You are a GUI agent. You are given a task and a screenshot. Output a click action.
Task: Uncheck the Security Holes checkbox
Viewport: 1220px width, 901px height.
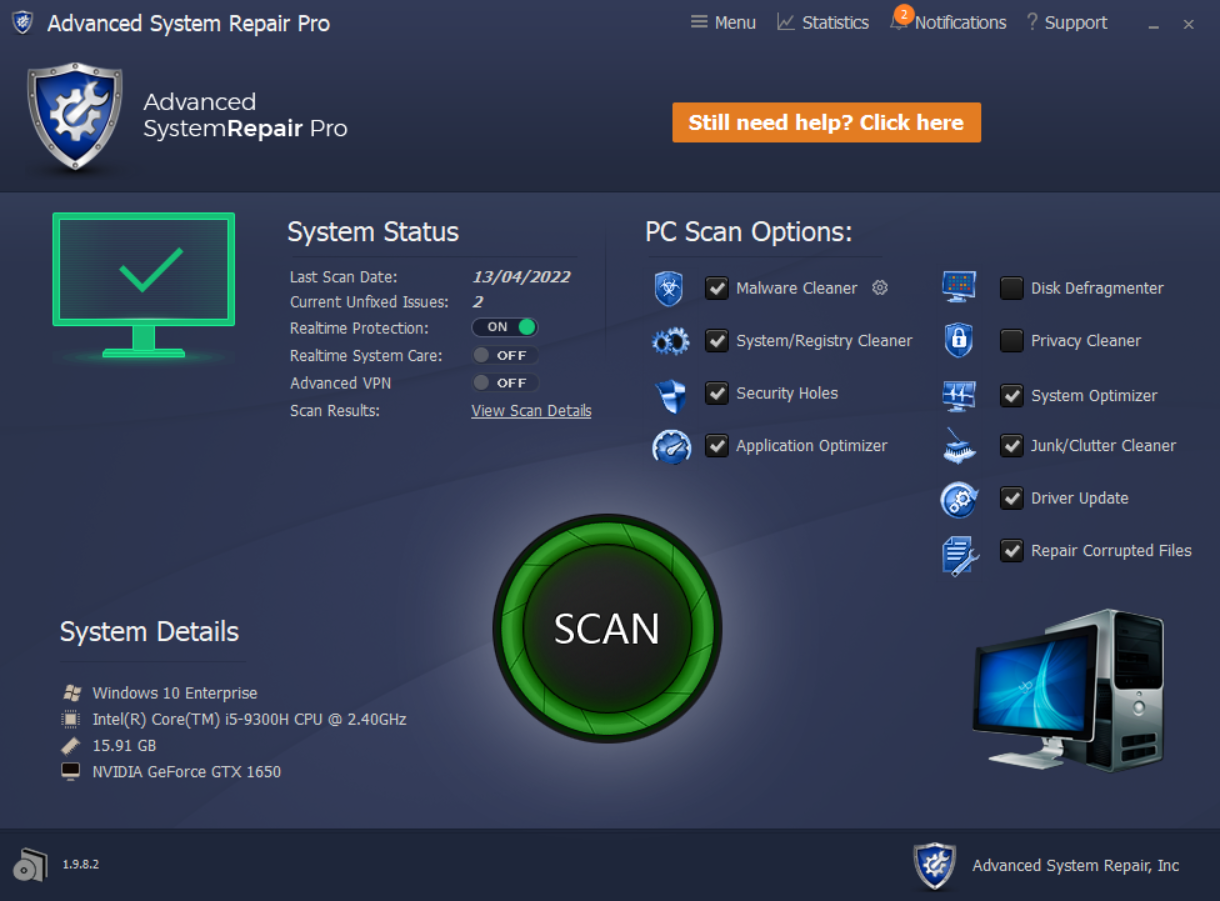[716, 393]
